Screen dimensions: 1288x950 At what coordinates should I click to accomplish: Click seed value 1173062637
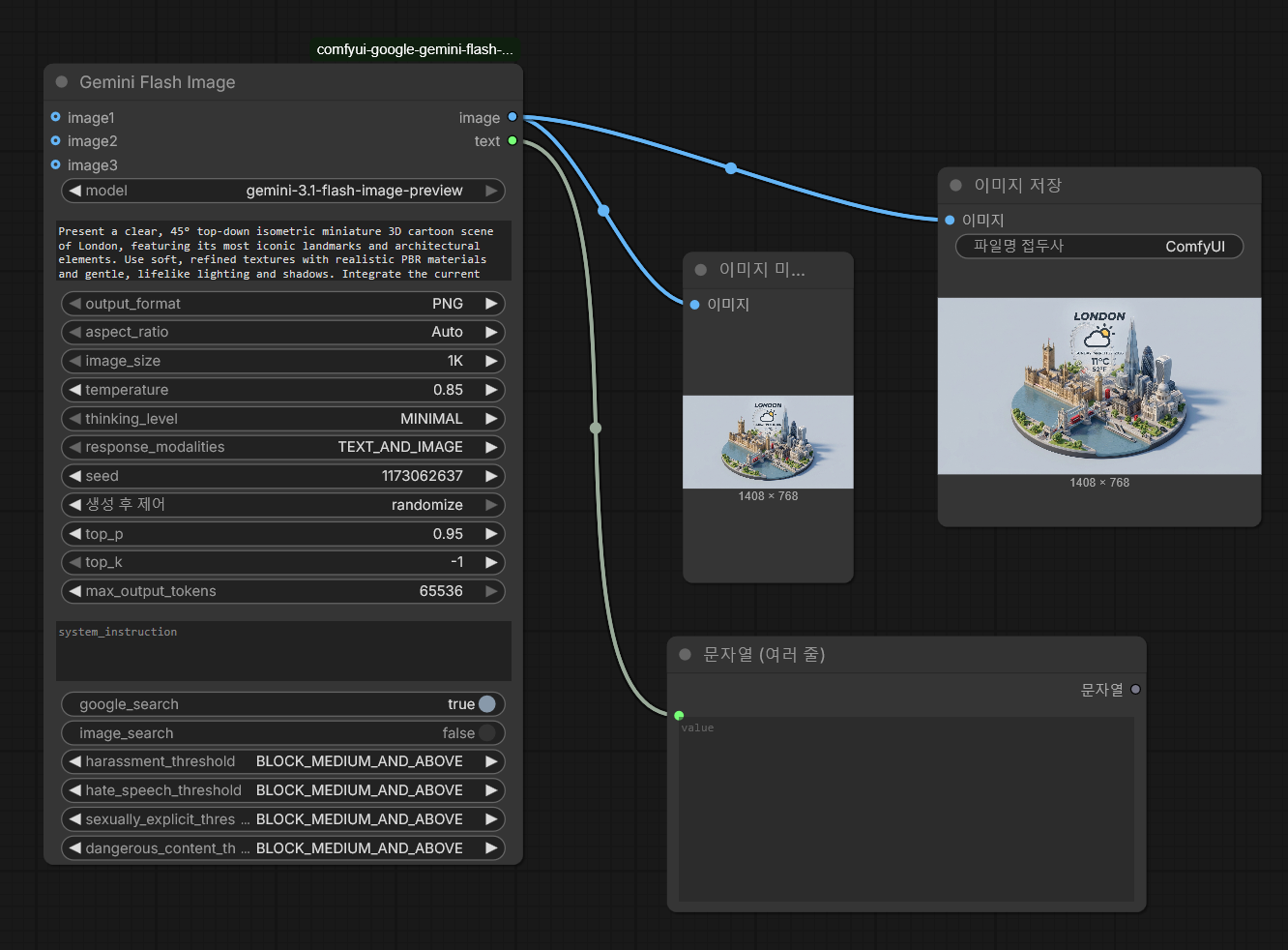pyautogui.click(x=422, y=476)
